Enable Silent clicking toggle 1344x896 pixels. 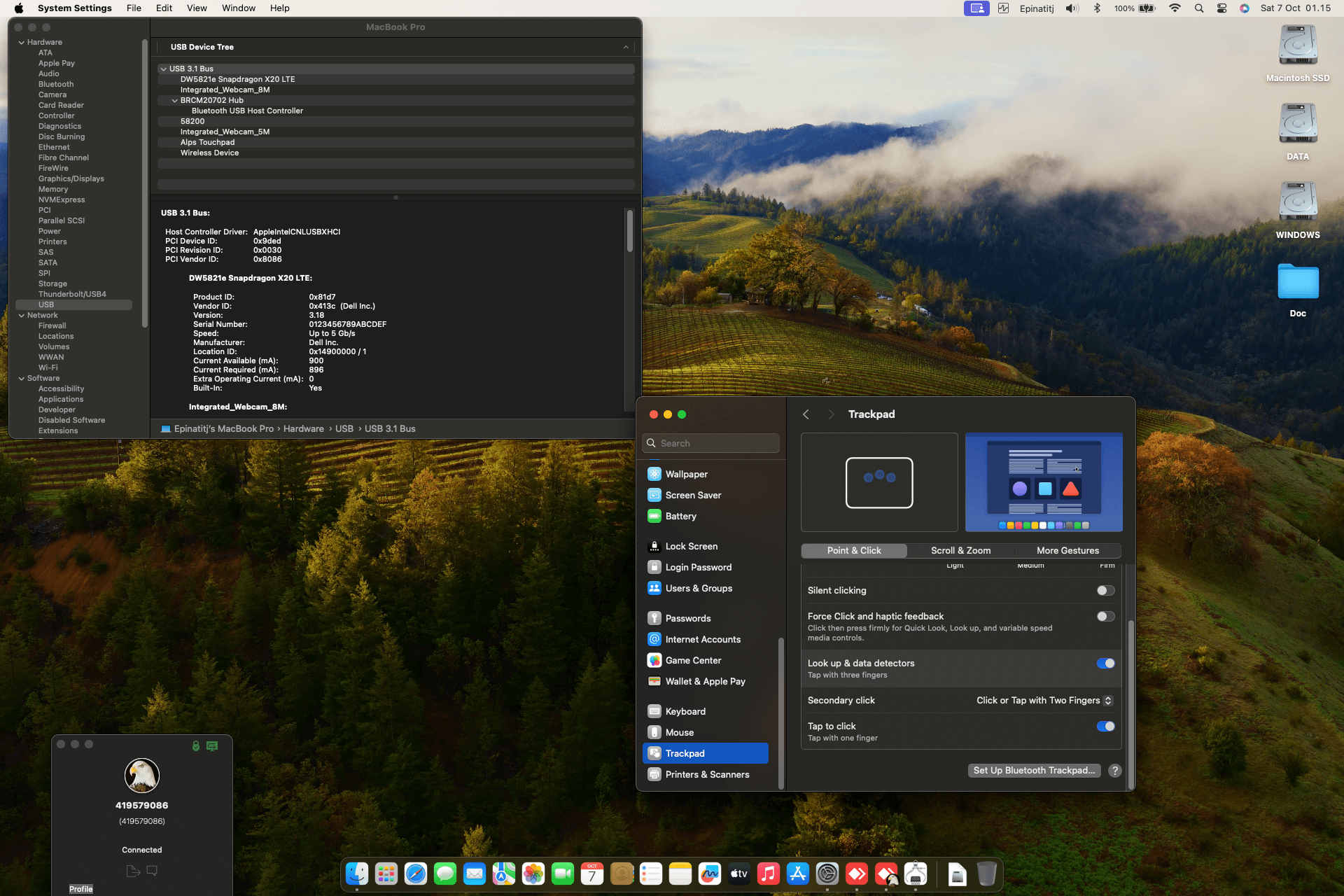[x=1105, y=591]
